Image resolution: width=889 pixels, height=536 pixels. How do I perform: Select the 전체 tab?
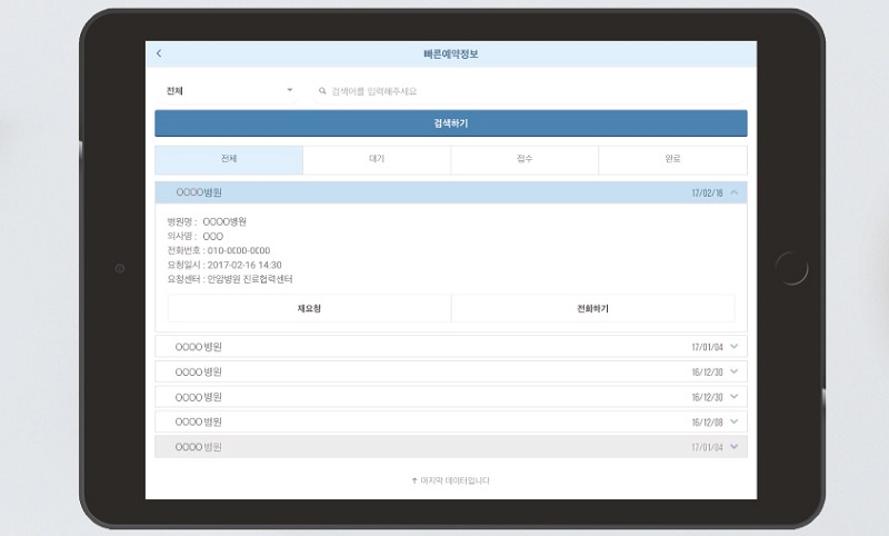[x=229, y=160]
